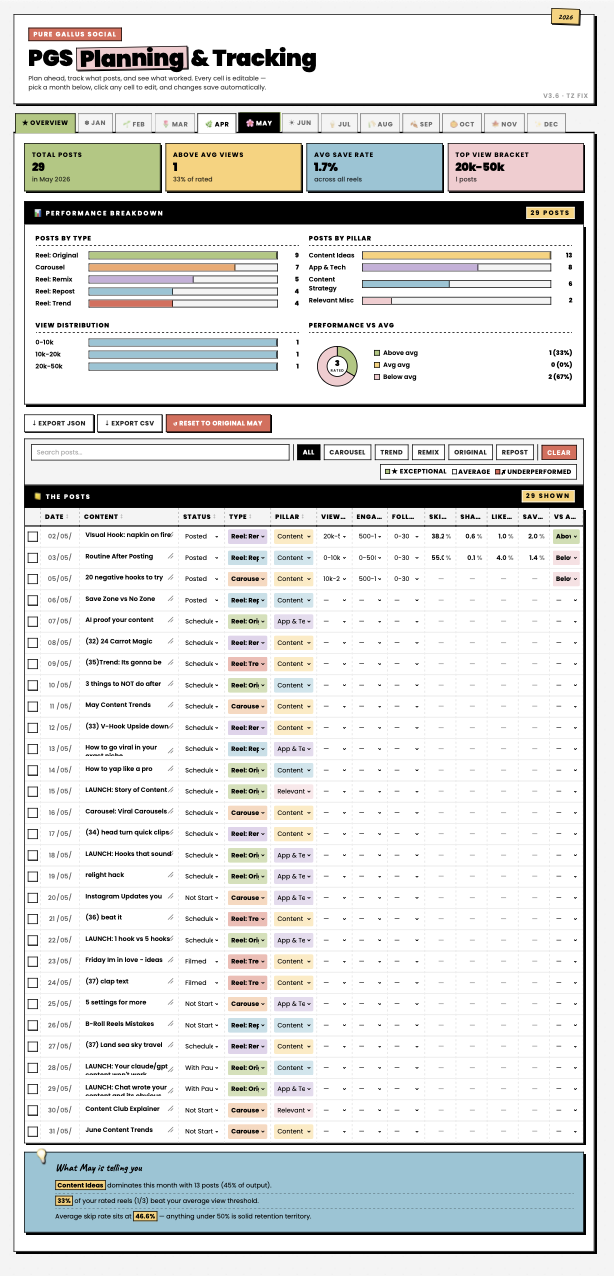
Task: Click the edit pencil for Instagram Updates you
Action: click(171, 896)
